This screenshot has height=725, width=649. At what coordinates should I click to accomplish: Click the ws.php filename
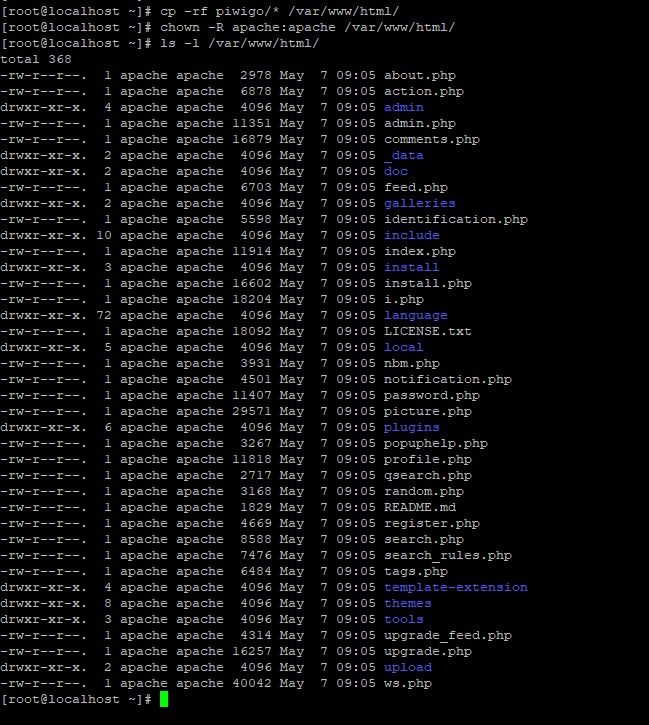408,683
